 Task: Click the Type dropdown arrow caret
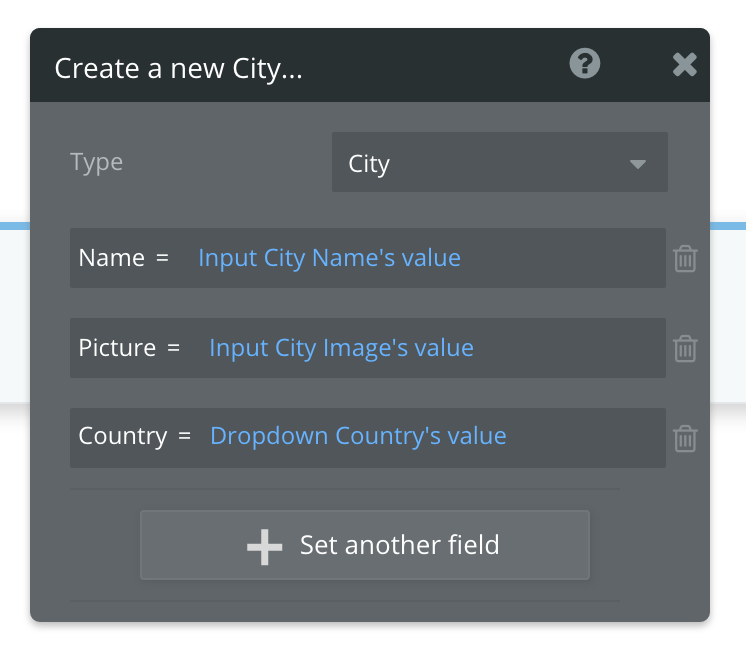click(637, 164)
